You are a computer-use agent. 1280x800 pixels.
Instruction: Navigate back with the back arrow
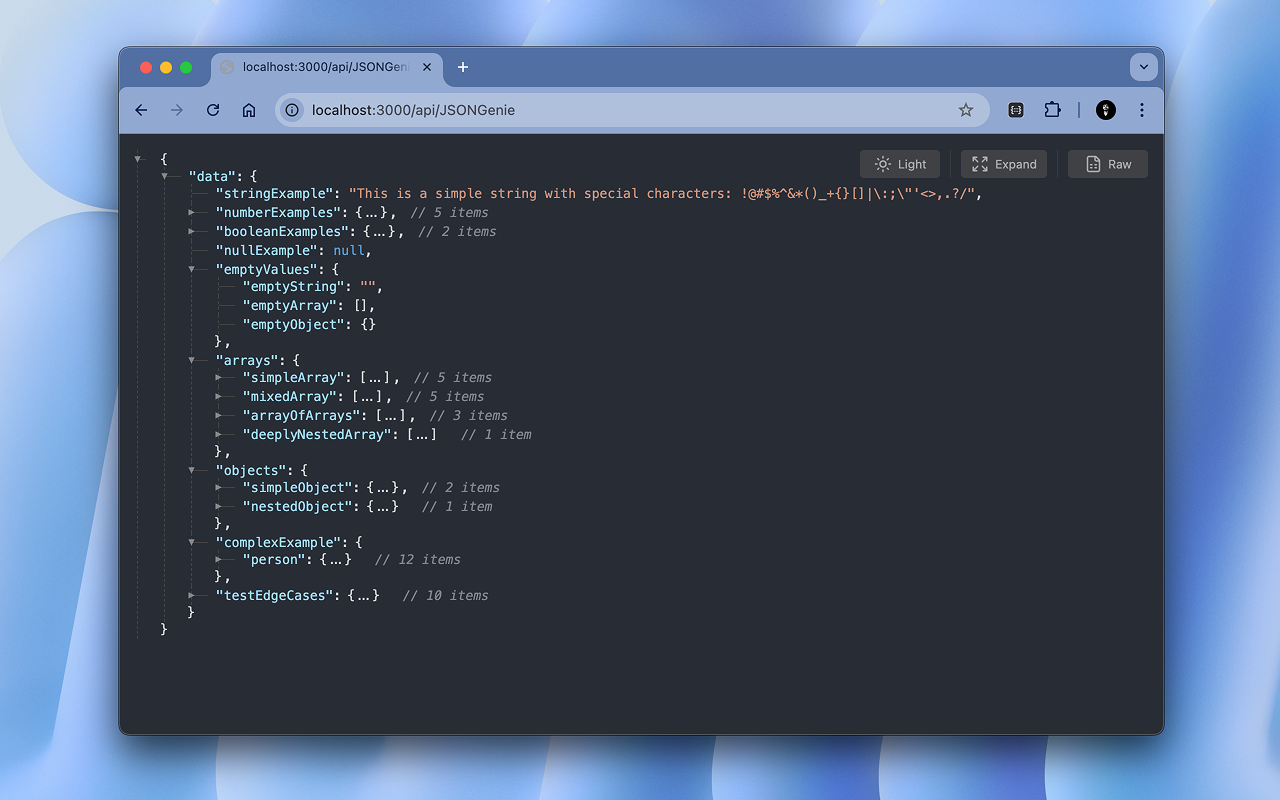tap(140, 110)
